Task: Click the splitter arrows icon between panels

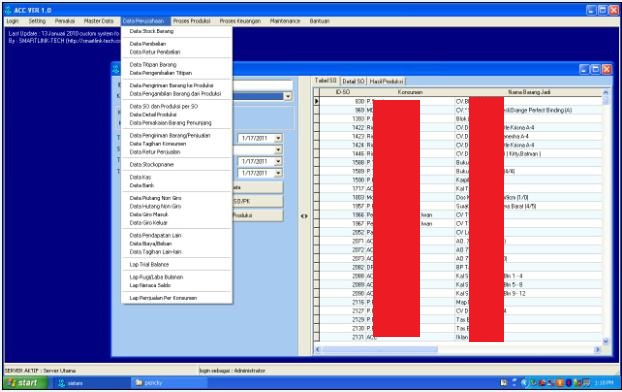Action: [x=304, y=216]
